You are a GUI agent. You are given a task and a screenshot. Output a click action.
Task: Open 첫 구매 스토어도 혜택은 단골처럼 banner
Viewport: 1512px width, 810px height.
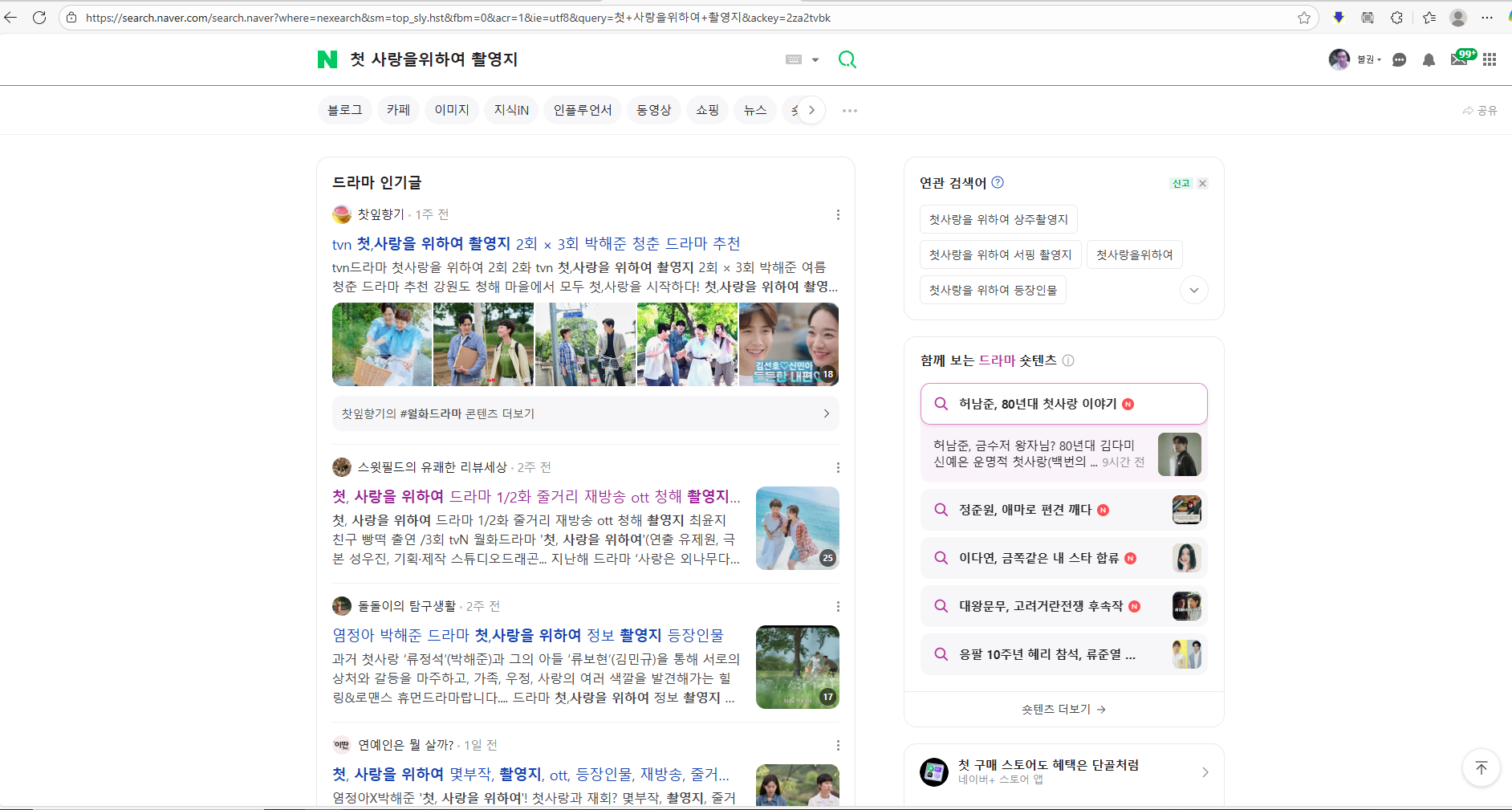pos(1064,771)
